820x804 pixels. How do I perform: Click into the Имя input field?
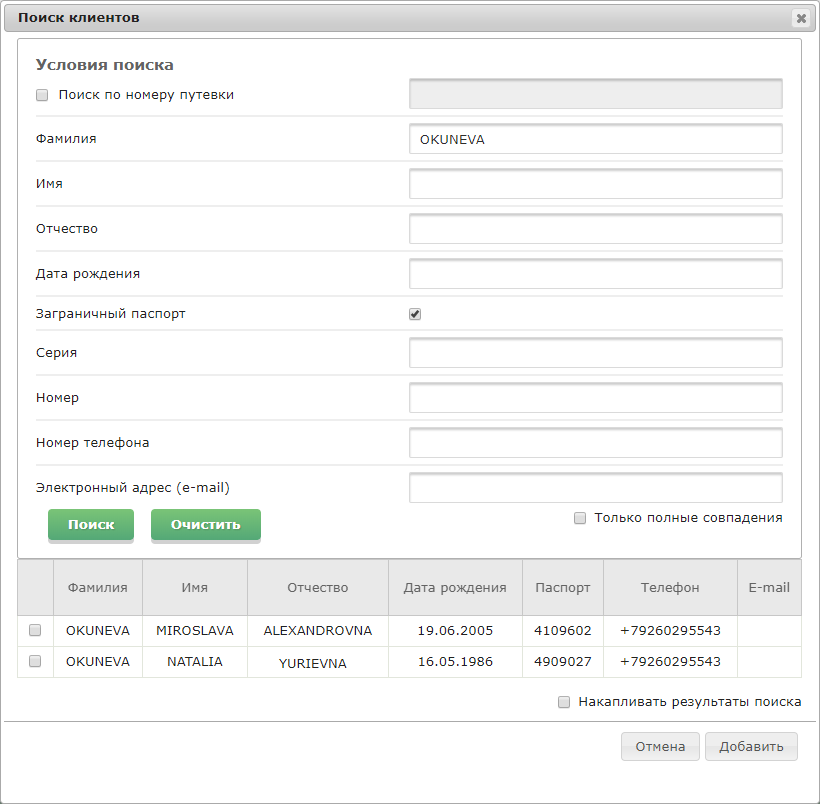tap(596, 184)
